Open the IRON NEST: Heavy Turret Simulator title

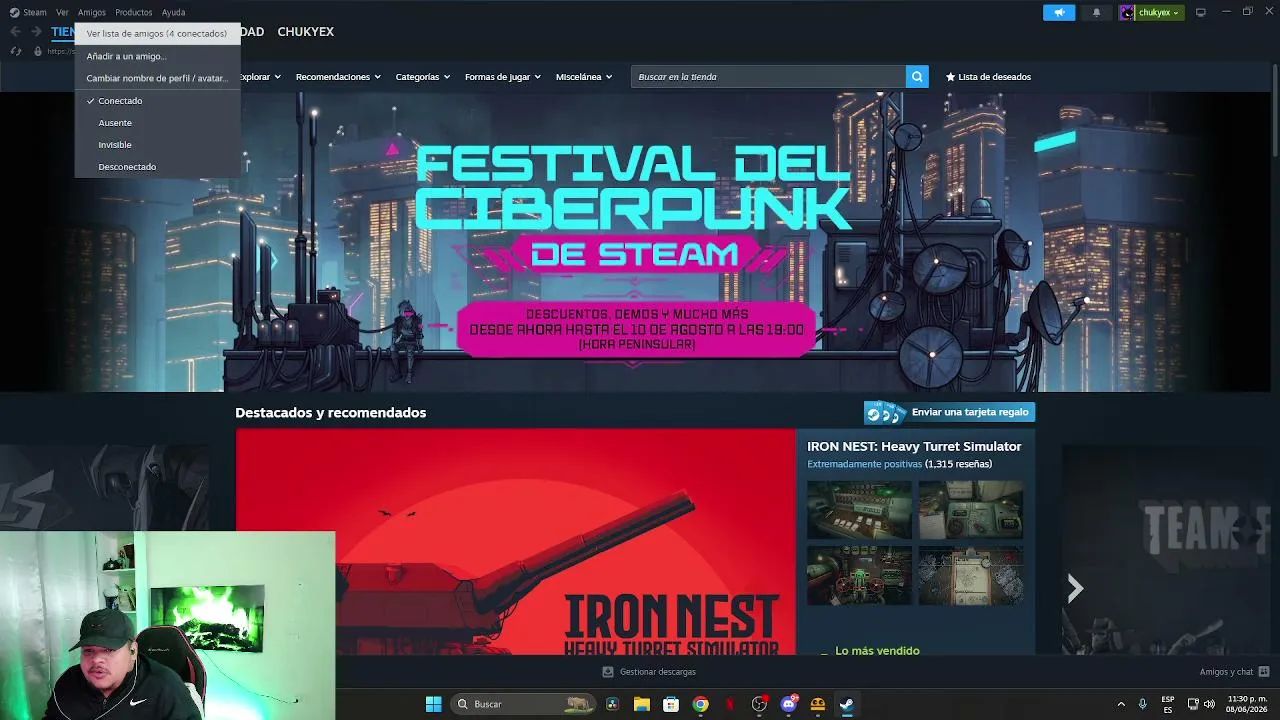point(914,446)
